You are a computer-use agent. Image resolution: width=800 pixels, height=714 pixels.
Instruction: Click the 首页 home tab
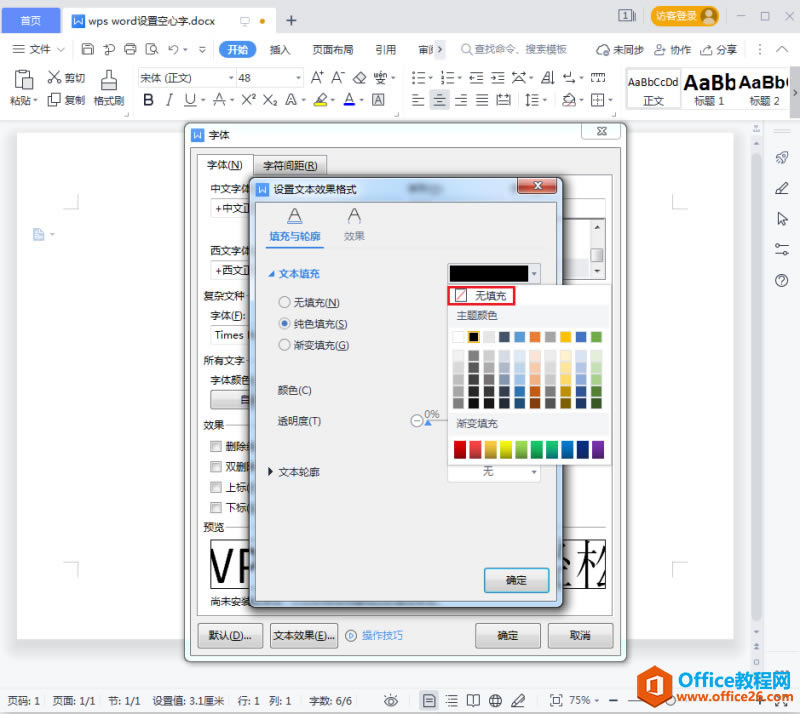(x=31, y=20)
